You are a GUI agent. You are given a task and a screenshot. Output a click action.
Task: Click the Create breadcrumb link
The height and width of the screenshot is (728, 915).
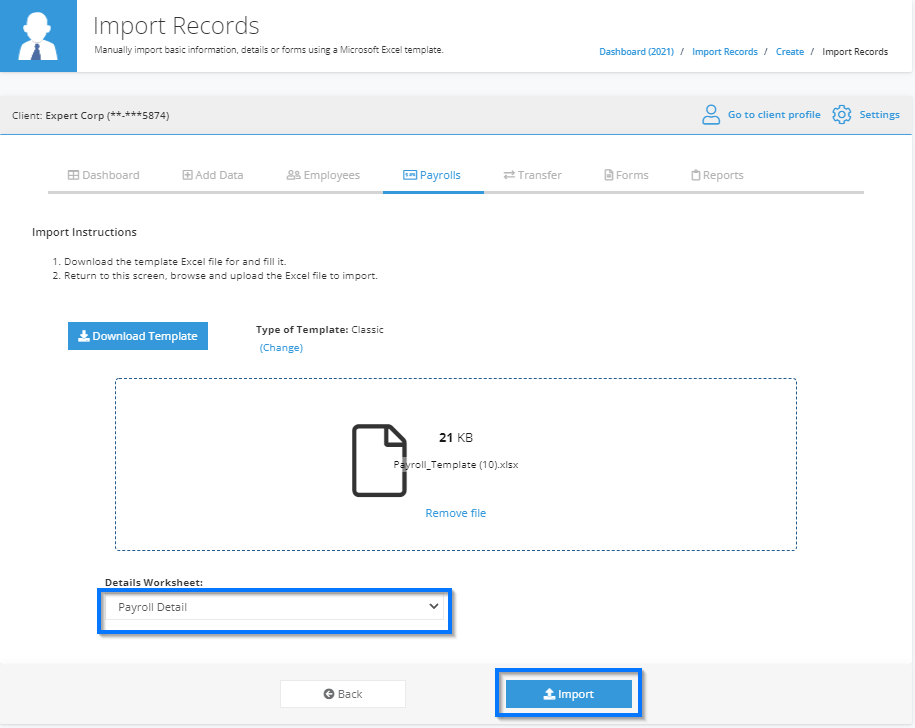click(790, 51)
